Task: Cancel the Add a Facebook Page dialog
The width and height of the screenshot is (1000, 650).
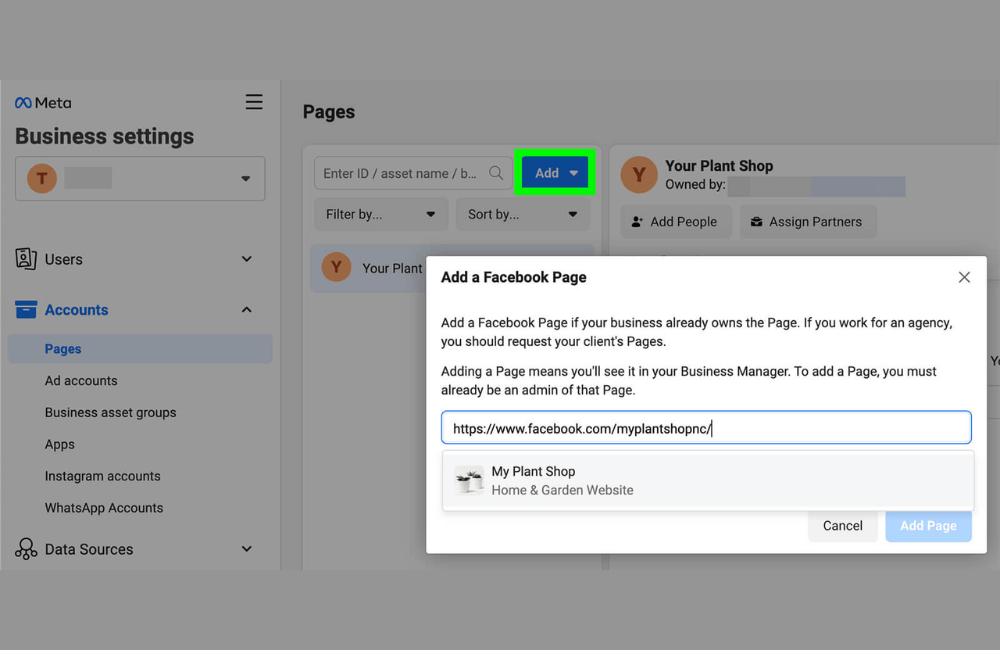Action: 843,525
